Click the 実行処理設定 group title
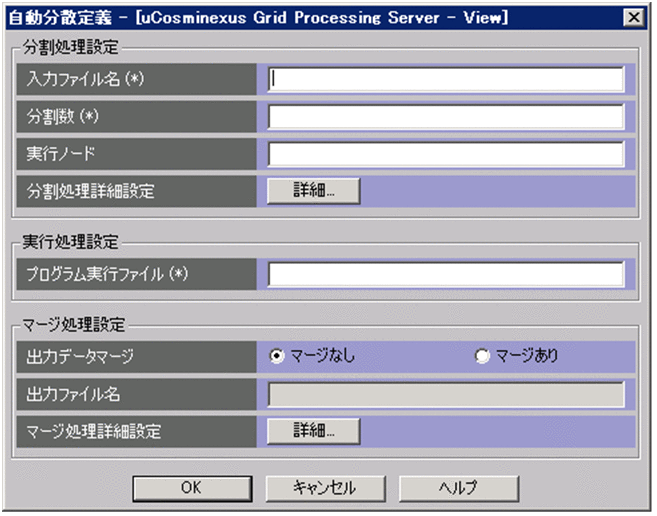 click(x=70, y=242)
